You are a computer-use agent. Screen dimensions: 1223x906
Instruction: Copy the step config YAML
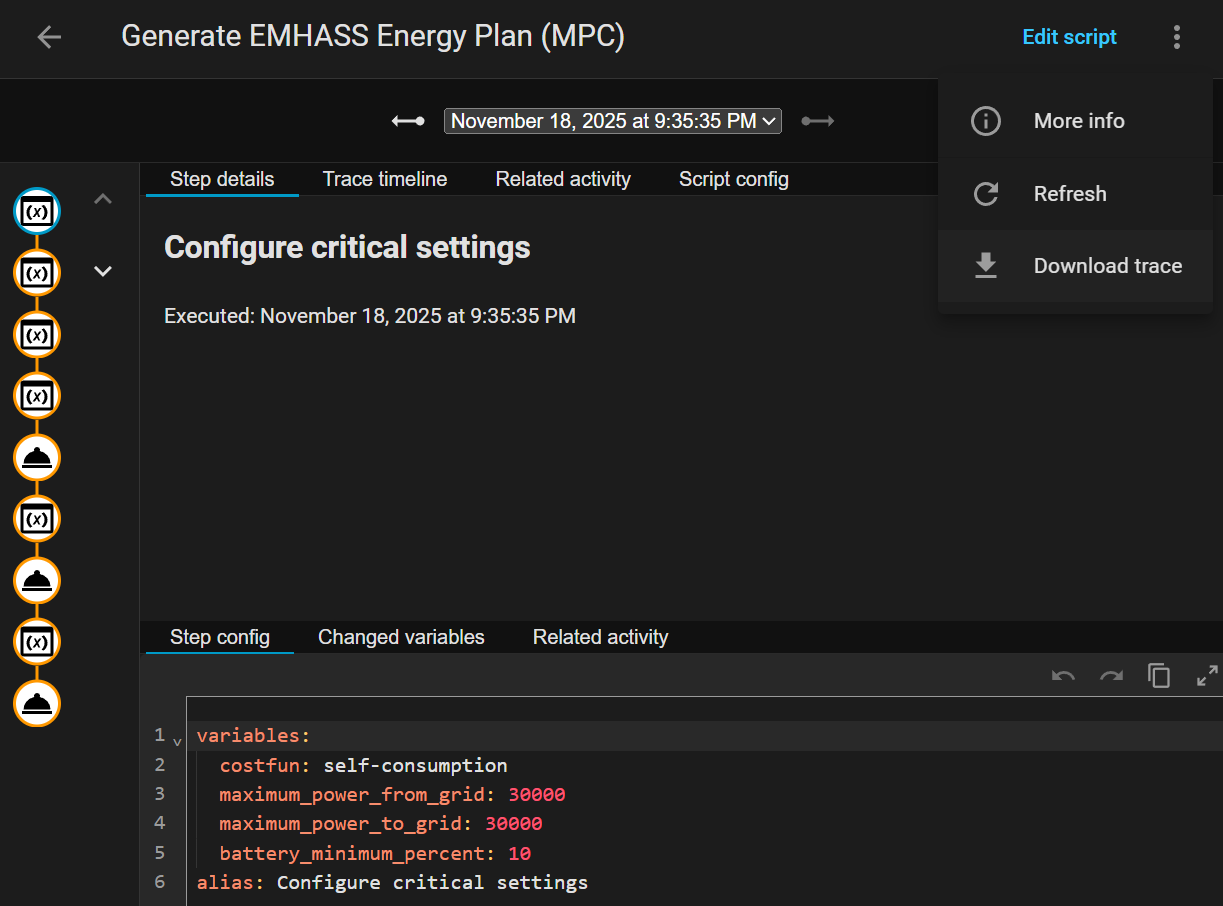tap(1159, 676)
